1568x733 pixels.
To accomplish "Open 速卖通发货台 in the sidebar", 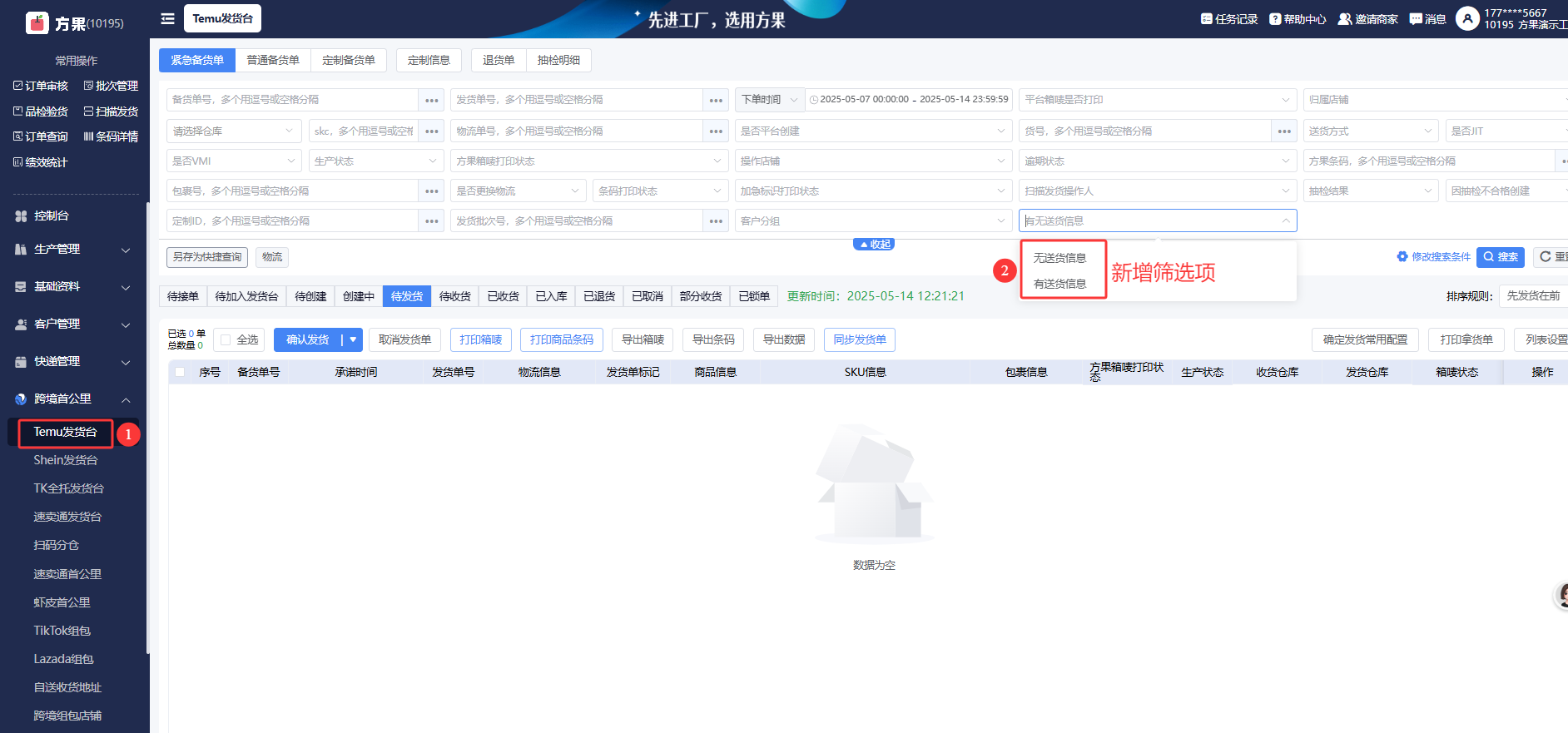I will click(67, 517).
